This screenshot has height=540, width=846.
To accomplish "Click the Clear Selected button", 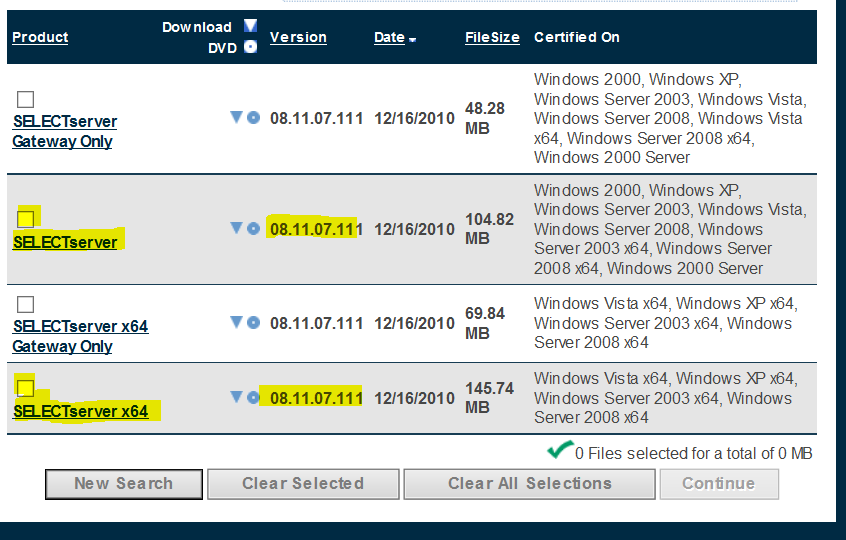I will point(303,484).
